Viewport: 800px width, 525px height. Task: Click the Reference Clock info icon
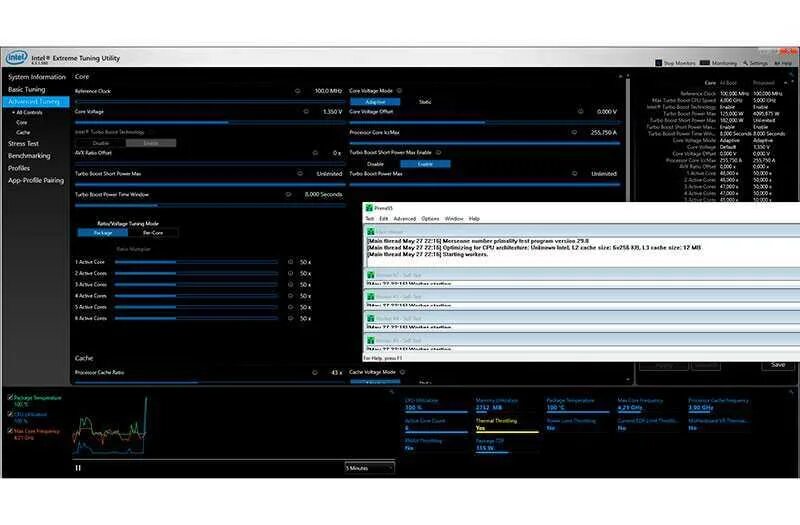point(297,91)
